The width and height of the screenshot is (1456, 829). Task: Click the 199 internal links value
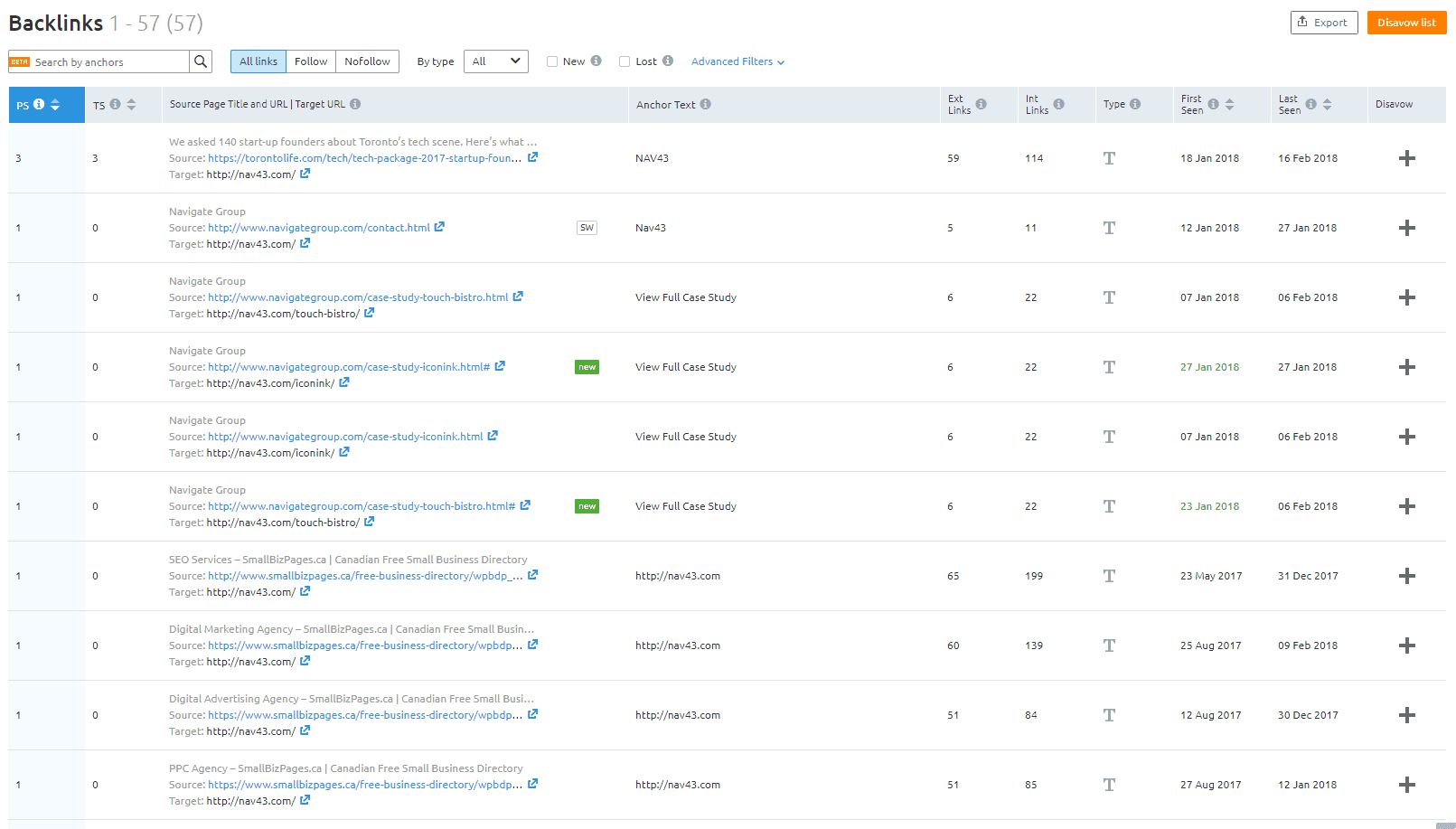(x=1034, y=576)
